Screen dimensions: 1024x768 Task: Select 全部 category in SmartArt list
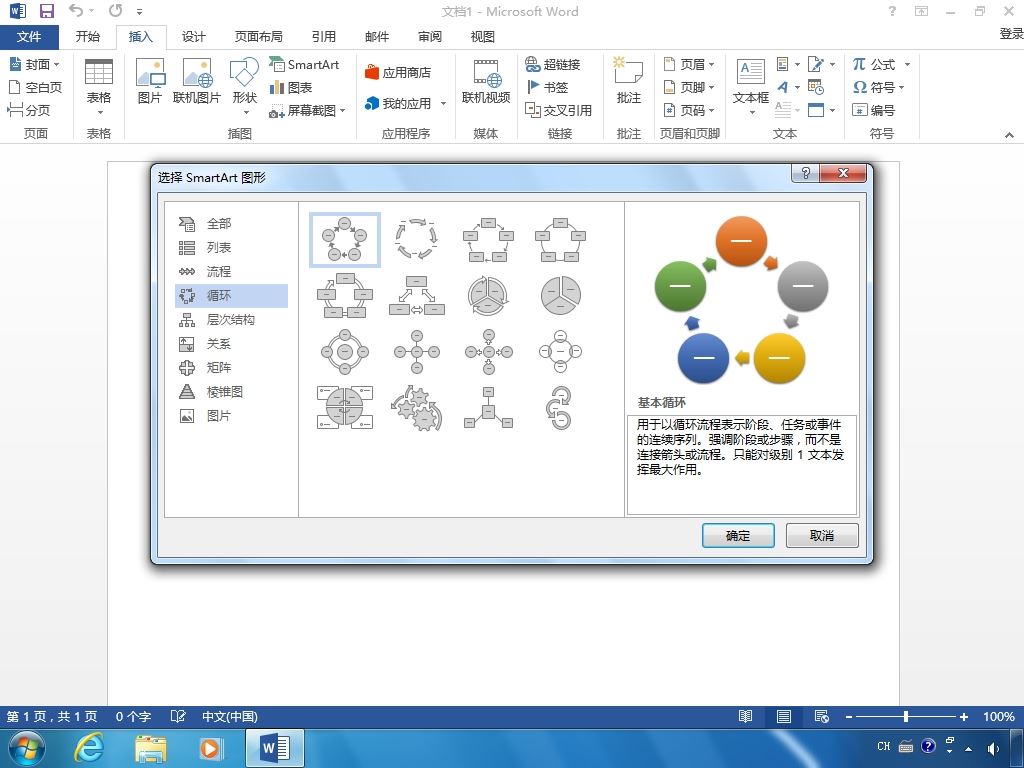(x=231, y=223)
